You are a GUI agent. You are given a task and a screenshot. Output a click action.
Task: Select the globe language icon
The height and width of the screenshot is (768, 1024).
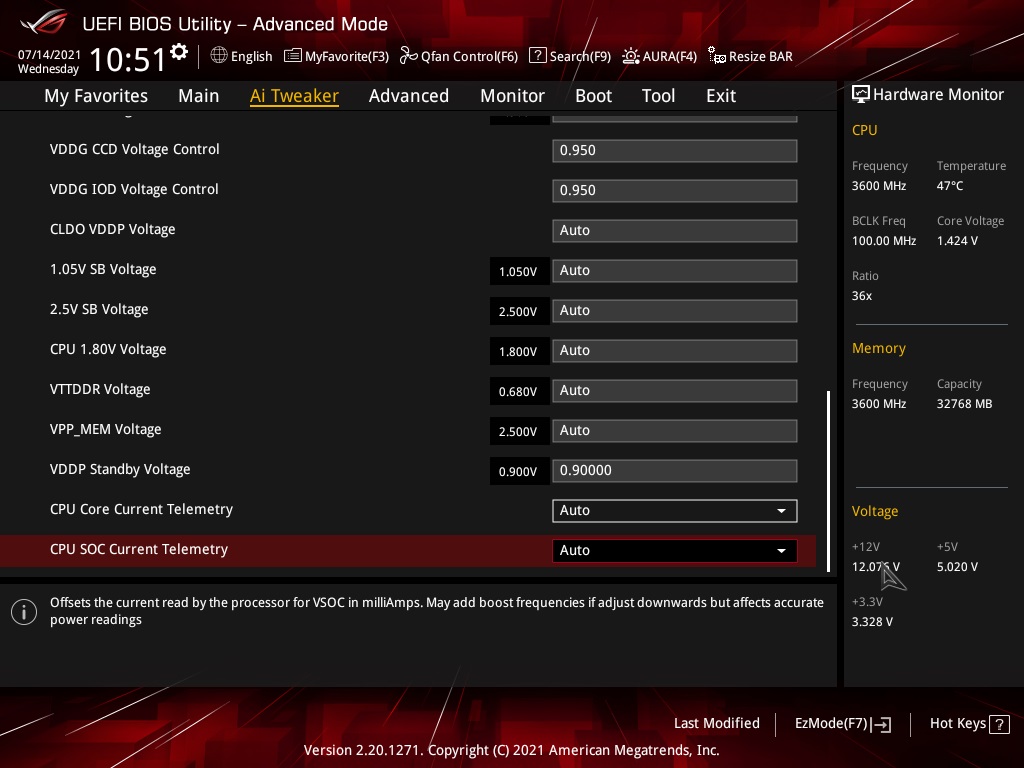point(219,56)
